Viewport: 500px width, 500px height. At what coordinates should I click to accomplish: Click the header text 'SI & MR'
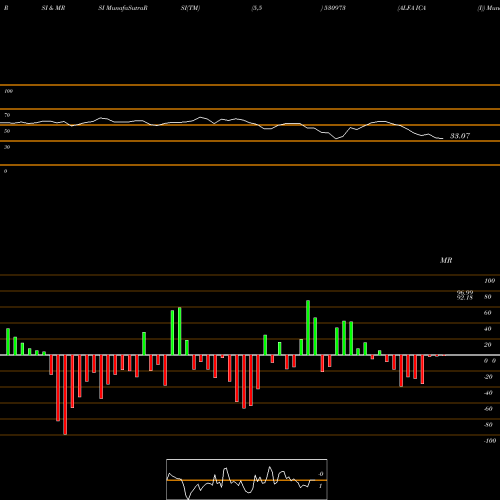(x=53, y=8)
